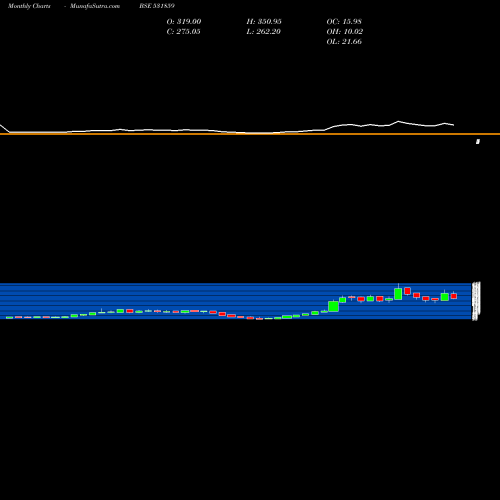Click the "Monthly Charts" title text

[29, 6]
